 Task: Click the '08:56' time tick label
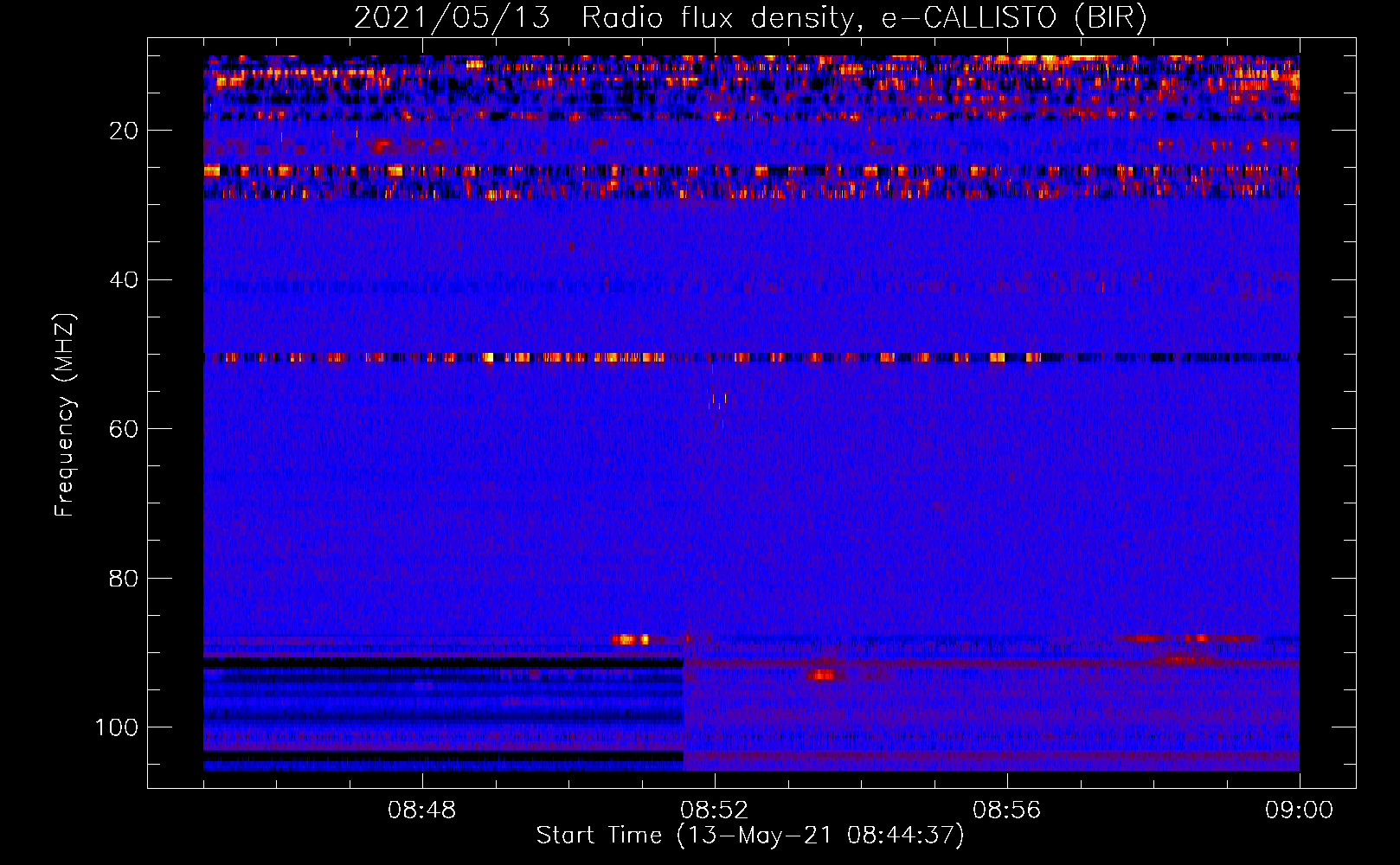[x=1007, y=811]
